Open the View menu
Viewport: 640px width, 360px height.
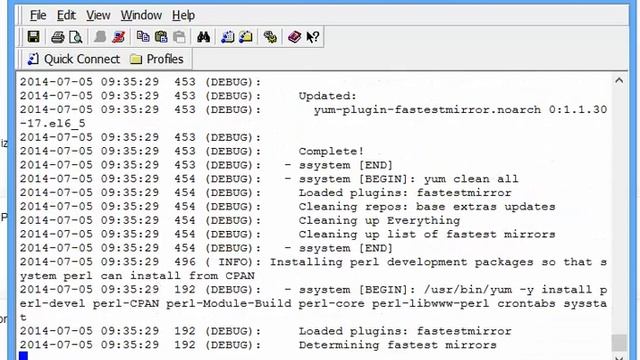point(98,16)
